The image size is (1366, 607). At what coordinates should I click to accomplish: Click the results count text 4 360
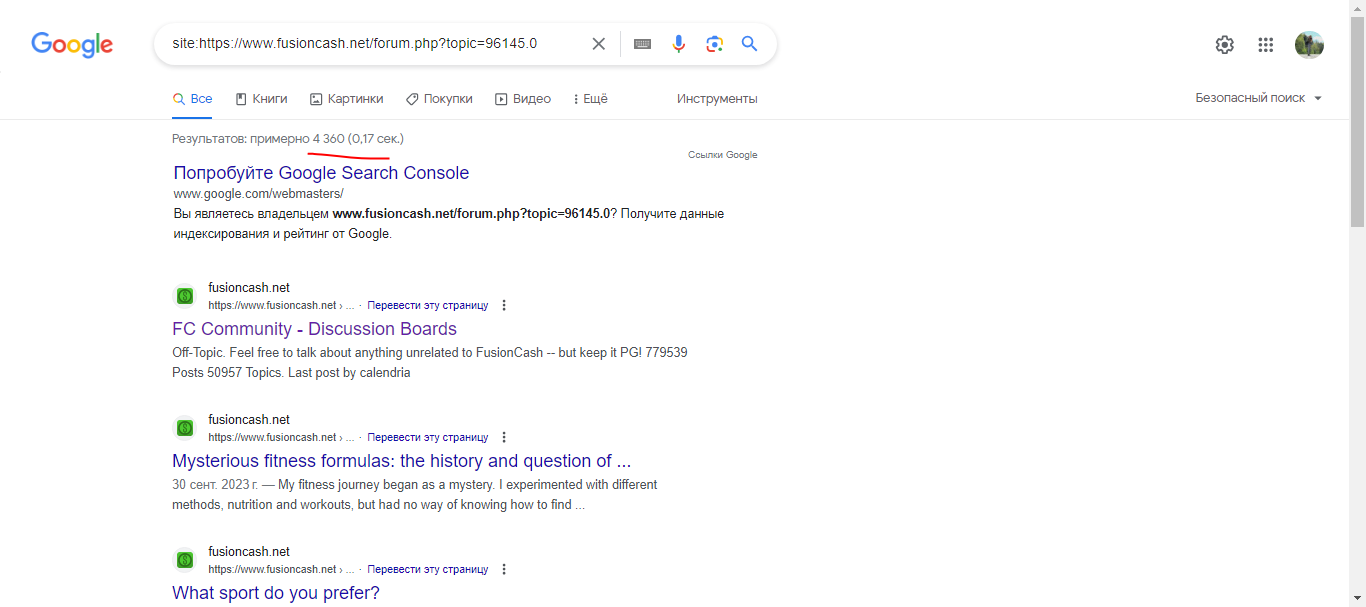(328, 138)
